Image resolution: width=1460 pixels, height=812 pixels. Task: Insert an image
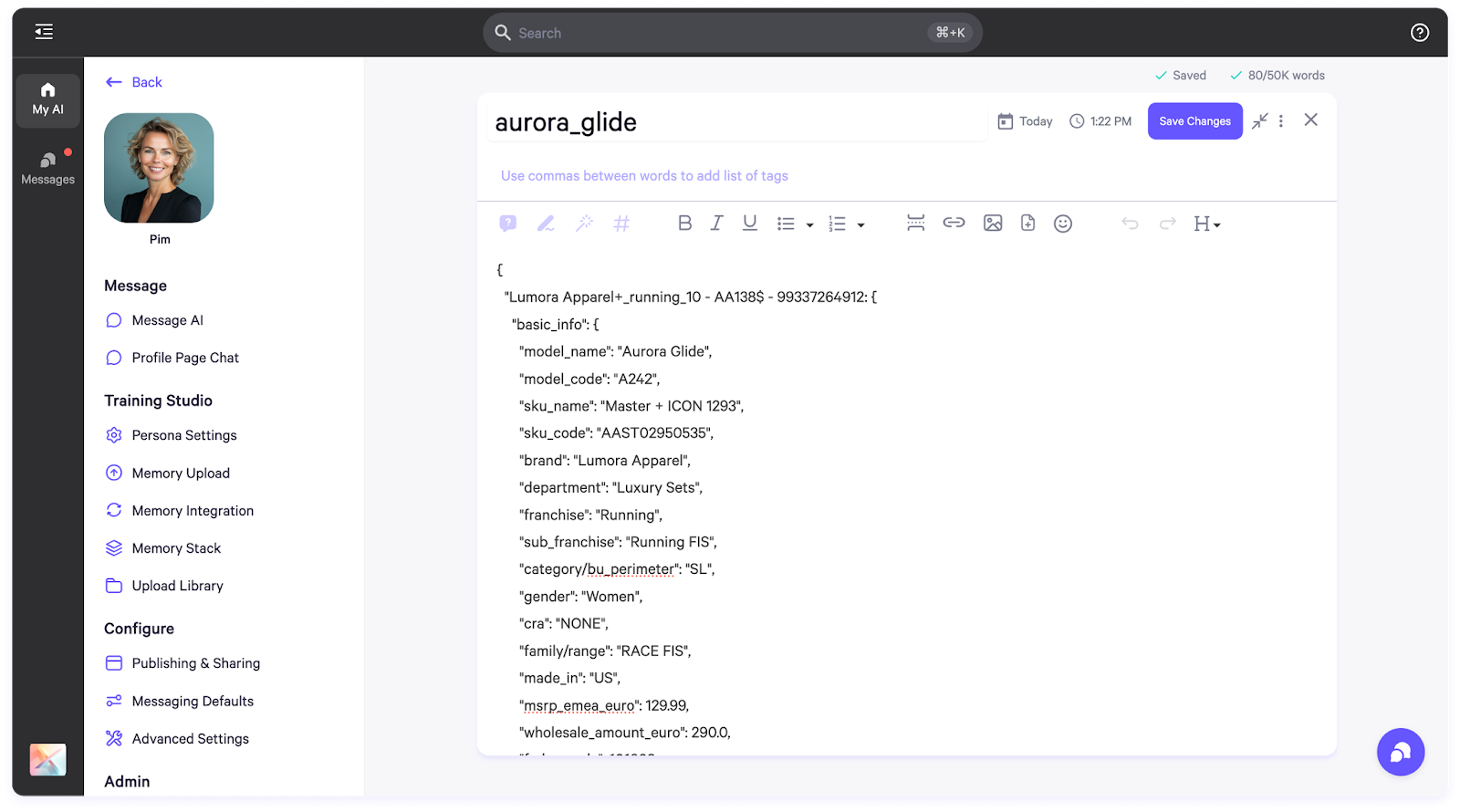993,224
